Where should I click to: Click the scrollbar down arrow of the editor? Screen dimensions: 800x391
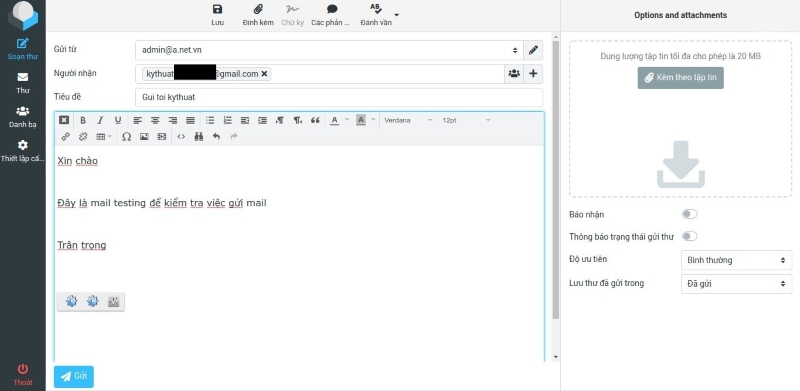click(x=556, y=357)
